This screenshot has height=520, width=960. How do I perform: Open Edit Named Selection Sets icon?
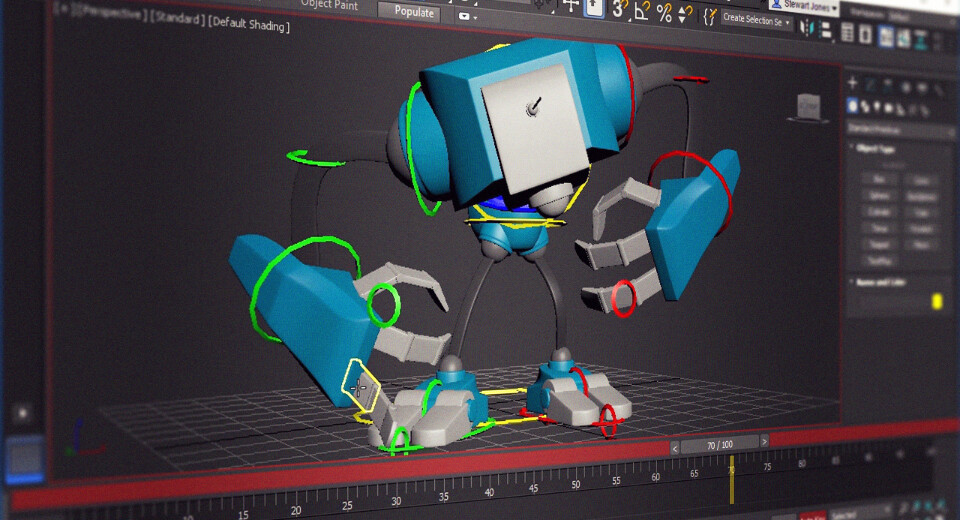click(x=710, y=16)
